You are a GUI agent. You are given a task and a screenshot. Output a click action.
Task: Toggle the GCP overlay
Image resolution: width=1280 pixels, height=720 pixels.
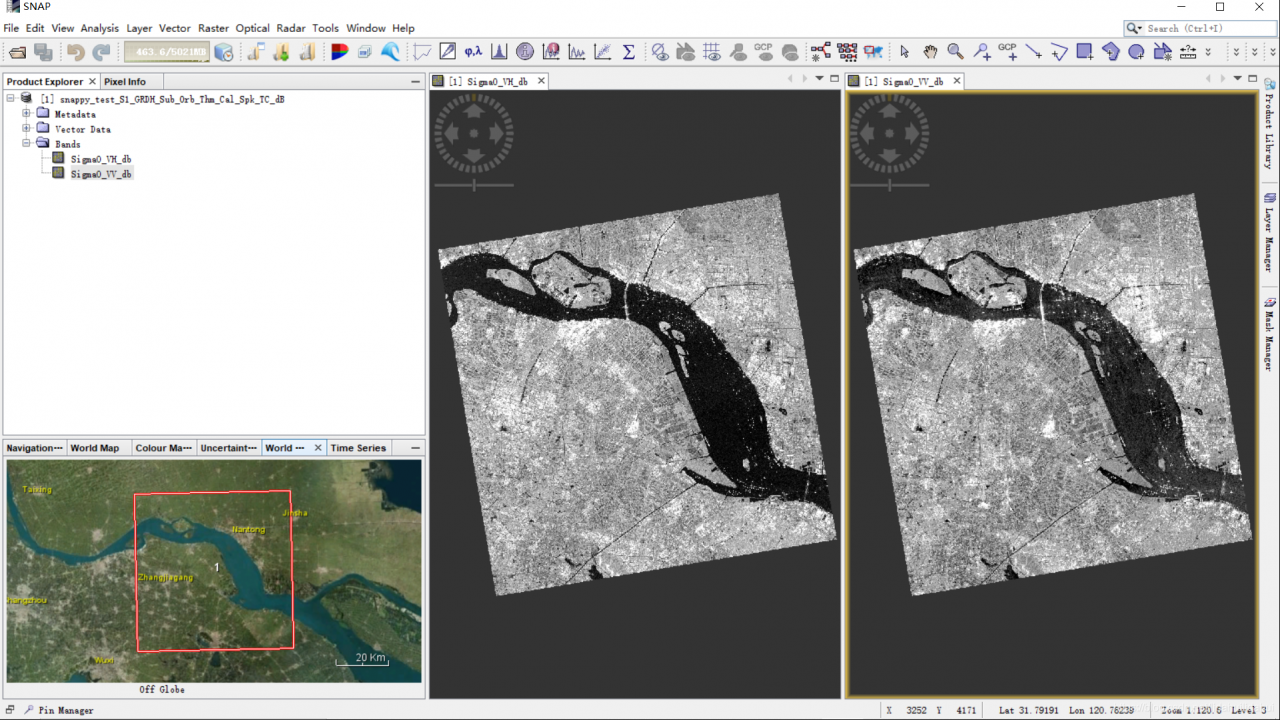pos(763,52)
